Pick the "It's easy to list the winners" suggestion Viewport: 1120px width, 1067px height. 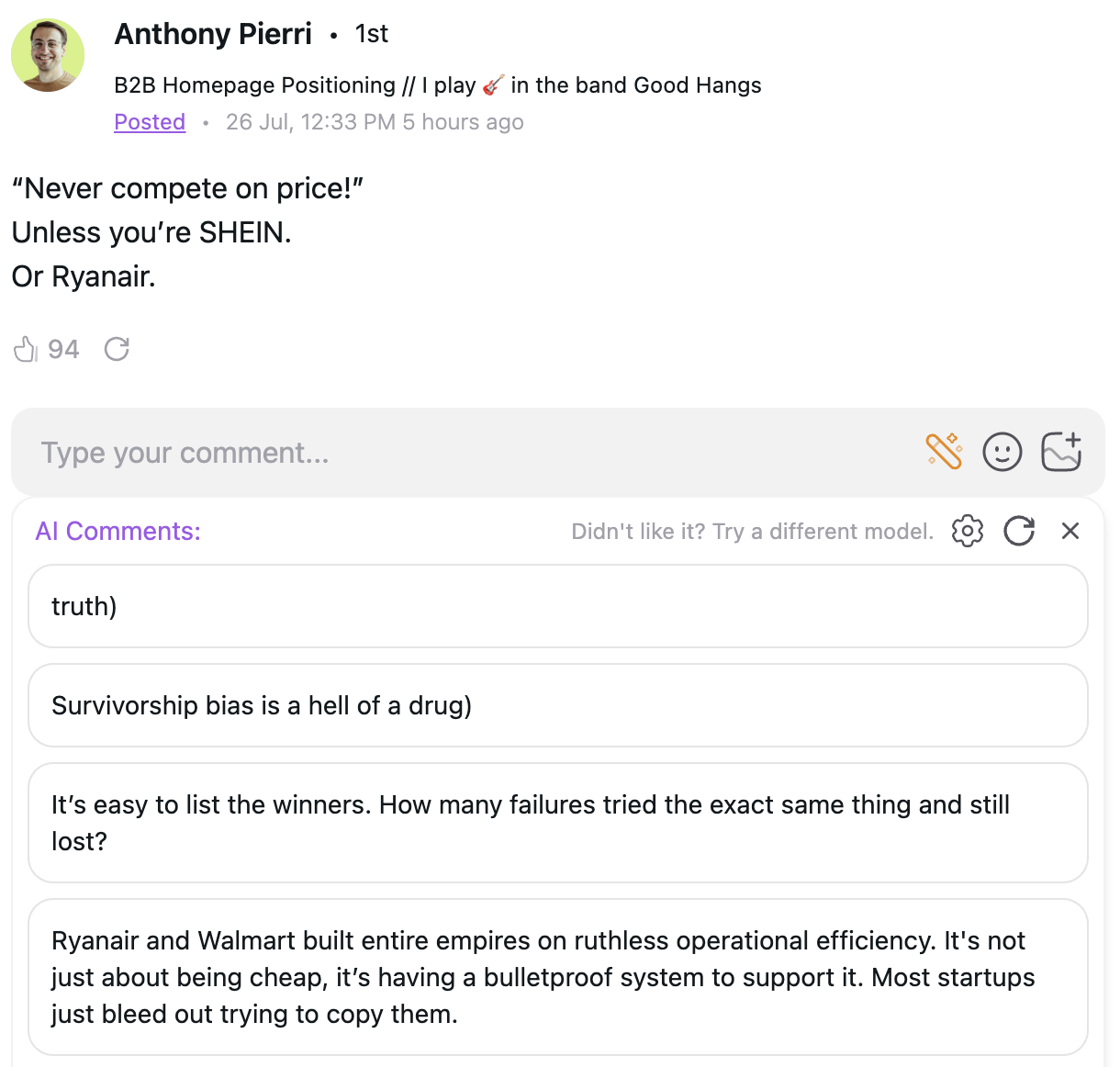tap(557, 823)
